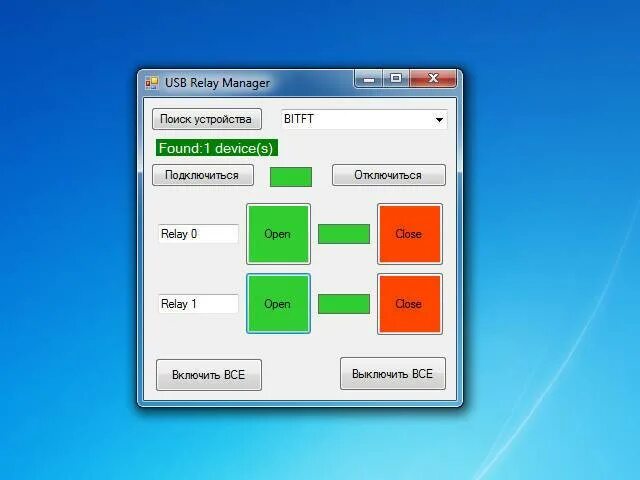Click the Отключиться button
Viewport: 640px width, 480px height.
tap(389, 175)
